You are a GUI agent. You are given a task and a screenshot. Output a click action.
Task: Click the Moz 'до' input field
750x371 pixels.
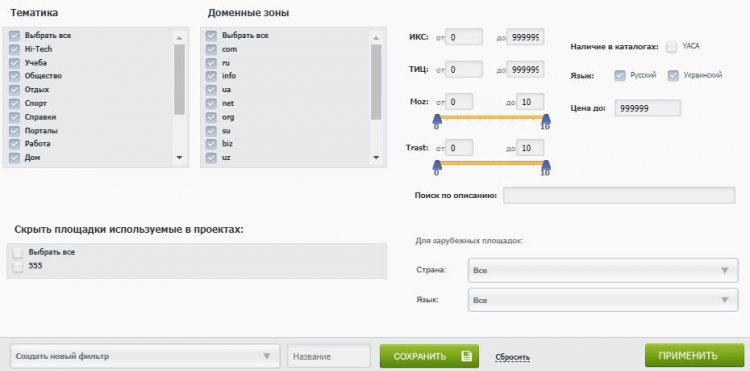point(530,101)
